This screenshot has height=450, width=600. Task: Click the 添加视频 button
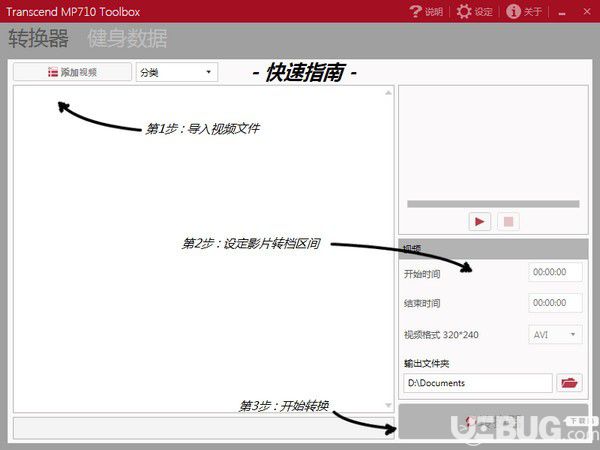(72, 72)
